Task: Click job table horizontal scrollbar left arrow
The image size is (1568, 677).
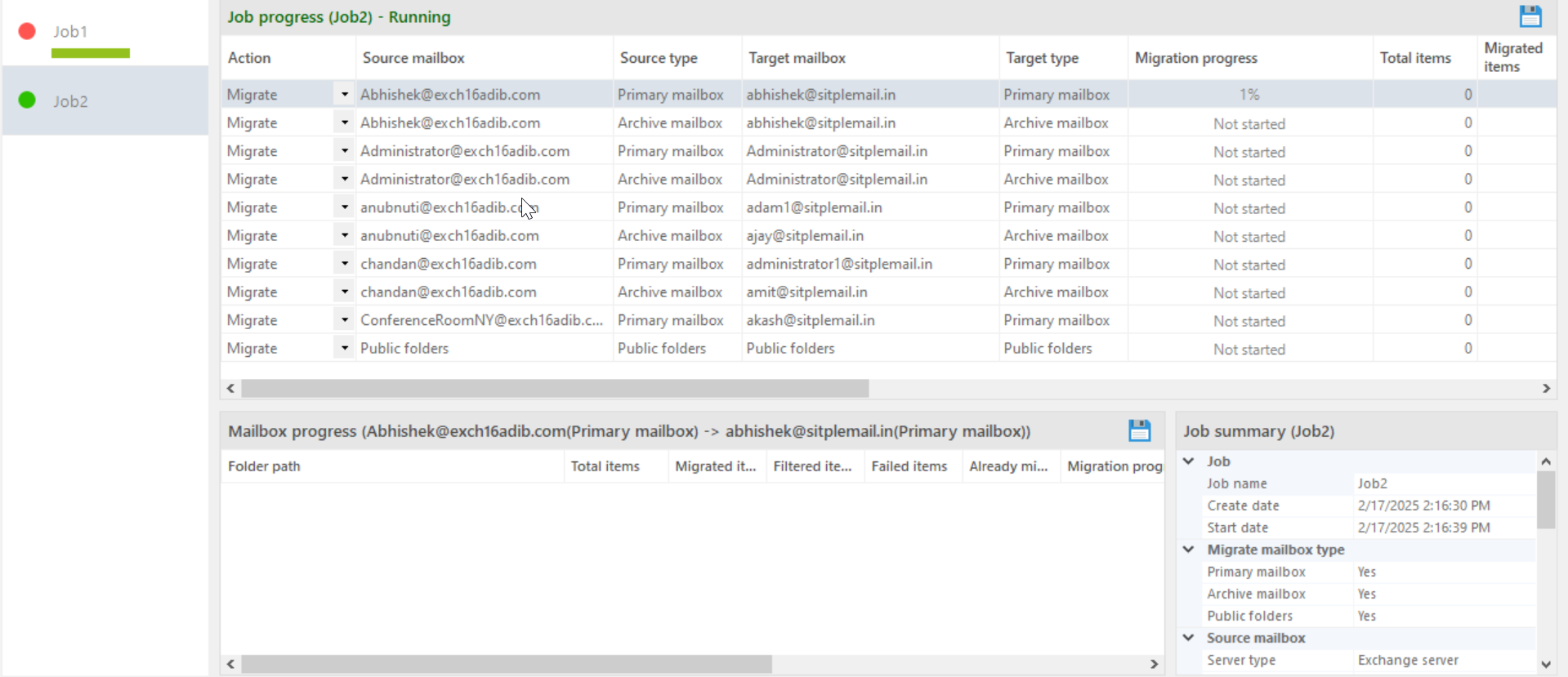Action: 231,389
